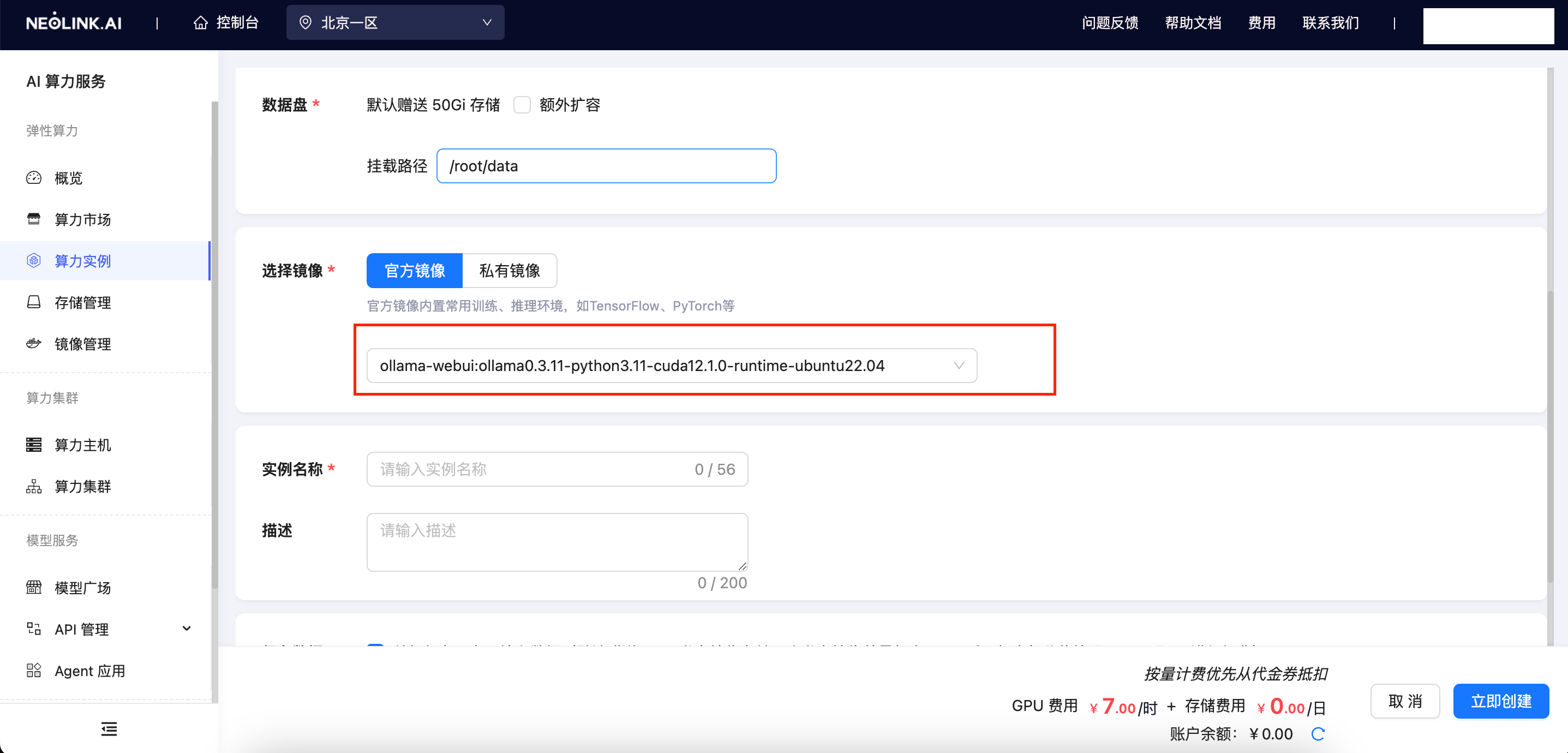Open the Agent 应用 application icon

click(x=35, y=670)
